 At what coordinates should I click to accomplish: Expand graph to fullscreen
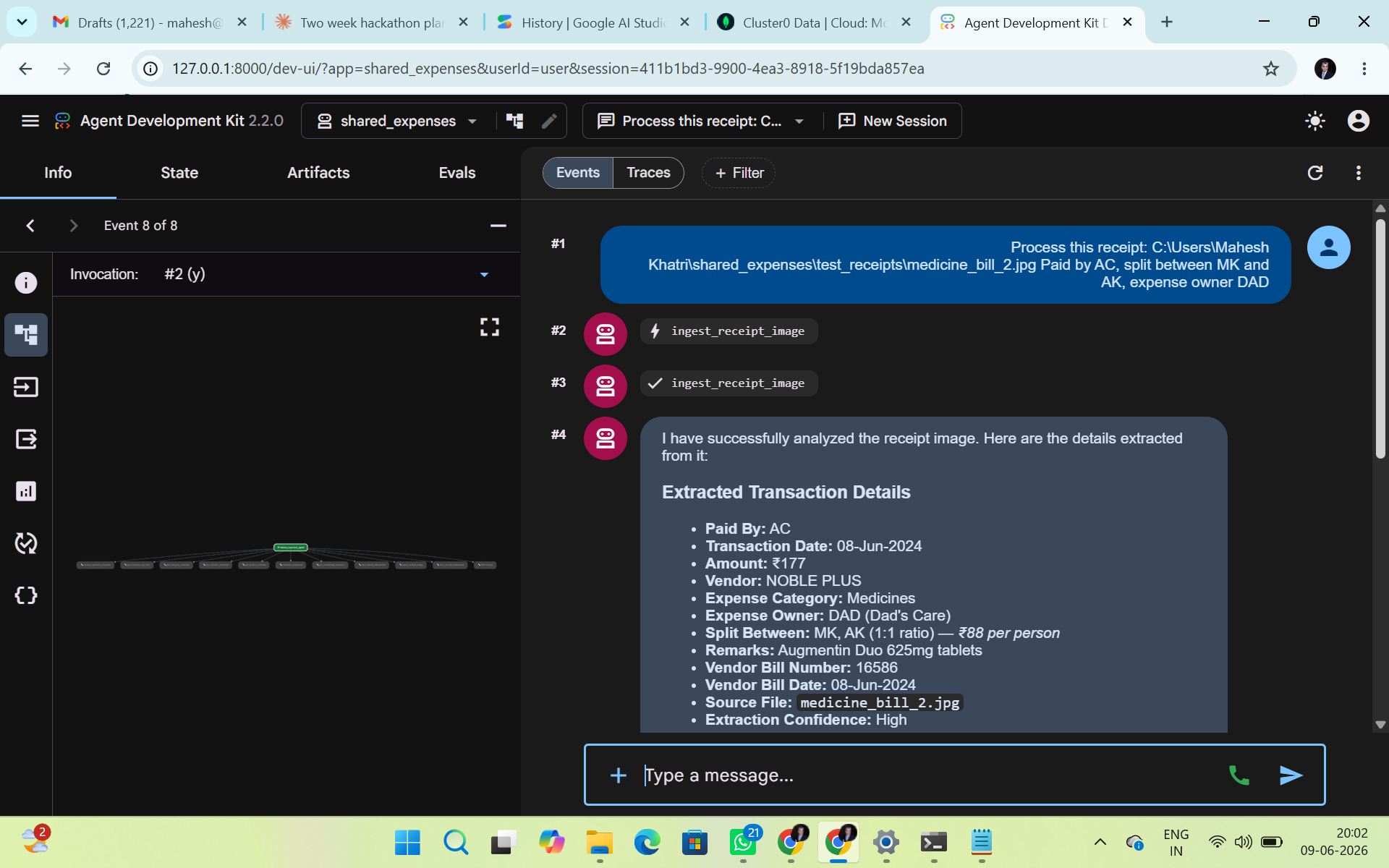pyautogui.click(x=490, y=327)
